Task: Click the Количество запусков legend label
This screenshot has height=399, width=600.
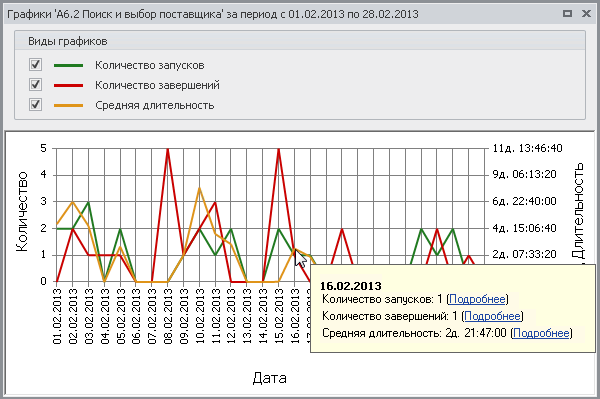Action: point(150,65)
